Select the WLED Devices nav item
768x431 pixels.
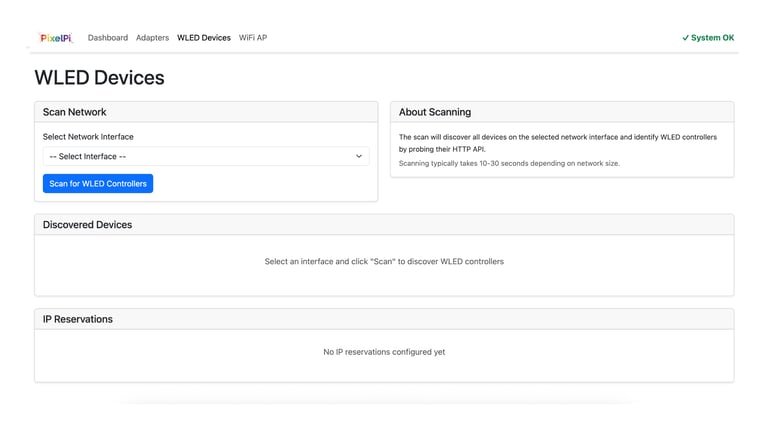[204, 38]
